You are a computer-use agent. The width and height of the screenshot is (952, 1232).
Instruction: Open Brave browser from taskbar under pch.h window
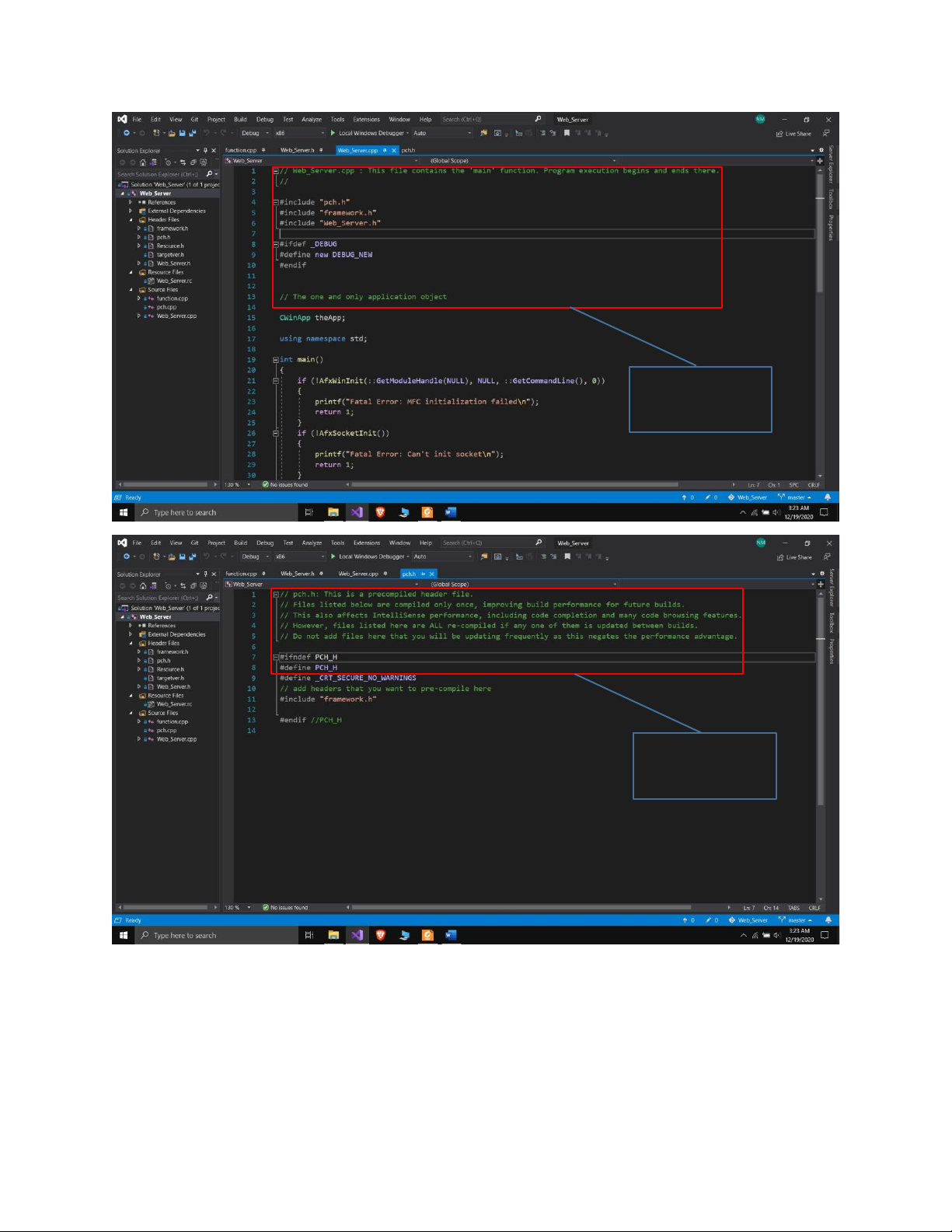pos(381,935)
